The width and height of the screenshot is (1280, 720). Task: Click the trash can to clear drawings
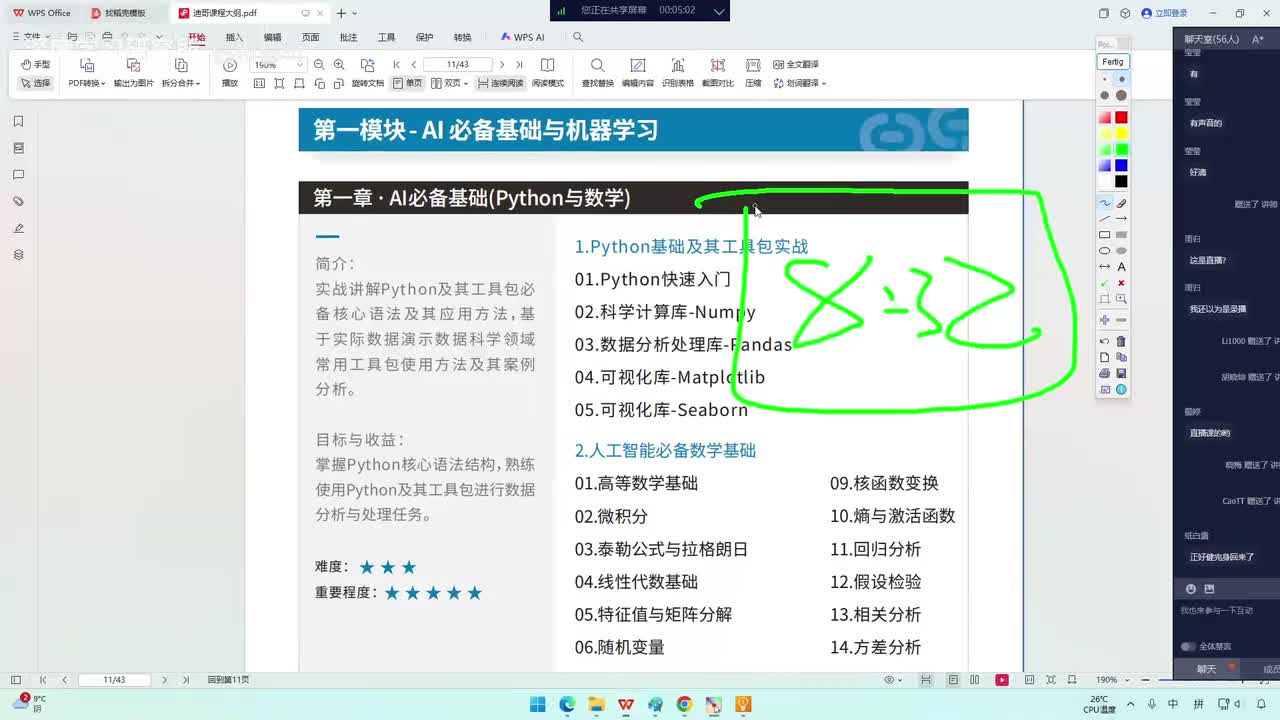coord(1121,341)
